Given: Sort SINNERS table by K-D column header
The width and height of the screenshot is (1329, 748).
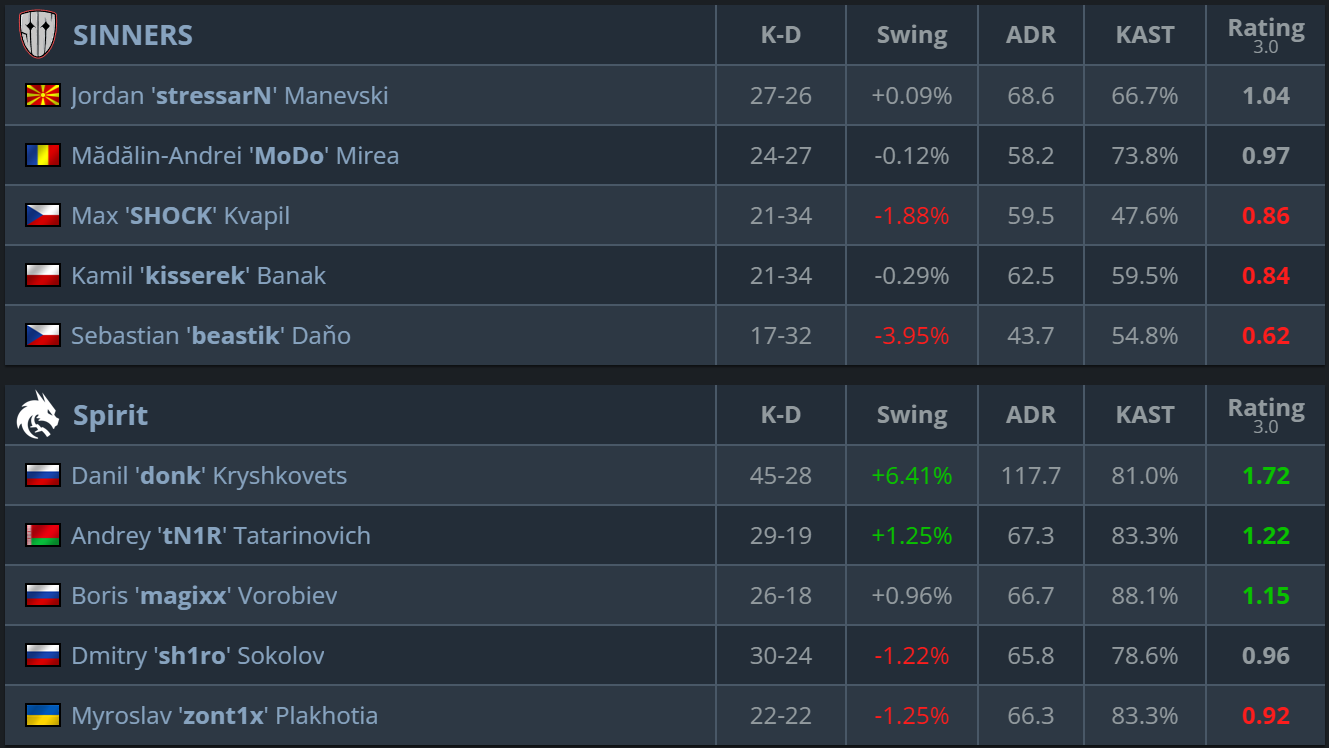Looking at the screenshot, I should click(780, 35).
